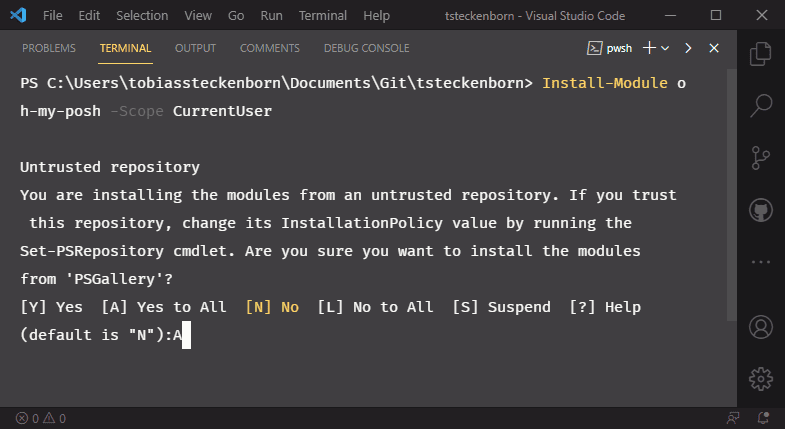Click the 'Install-Module' command text

point(605,83)
